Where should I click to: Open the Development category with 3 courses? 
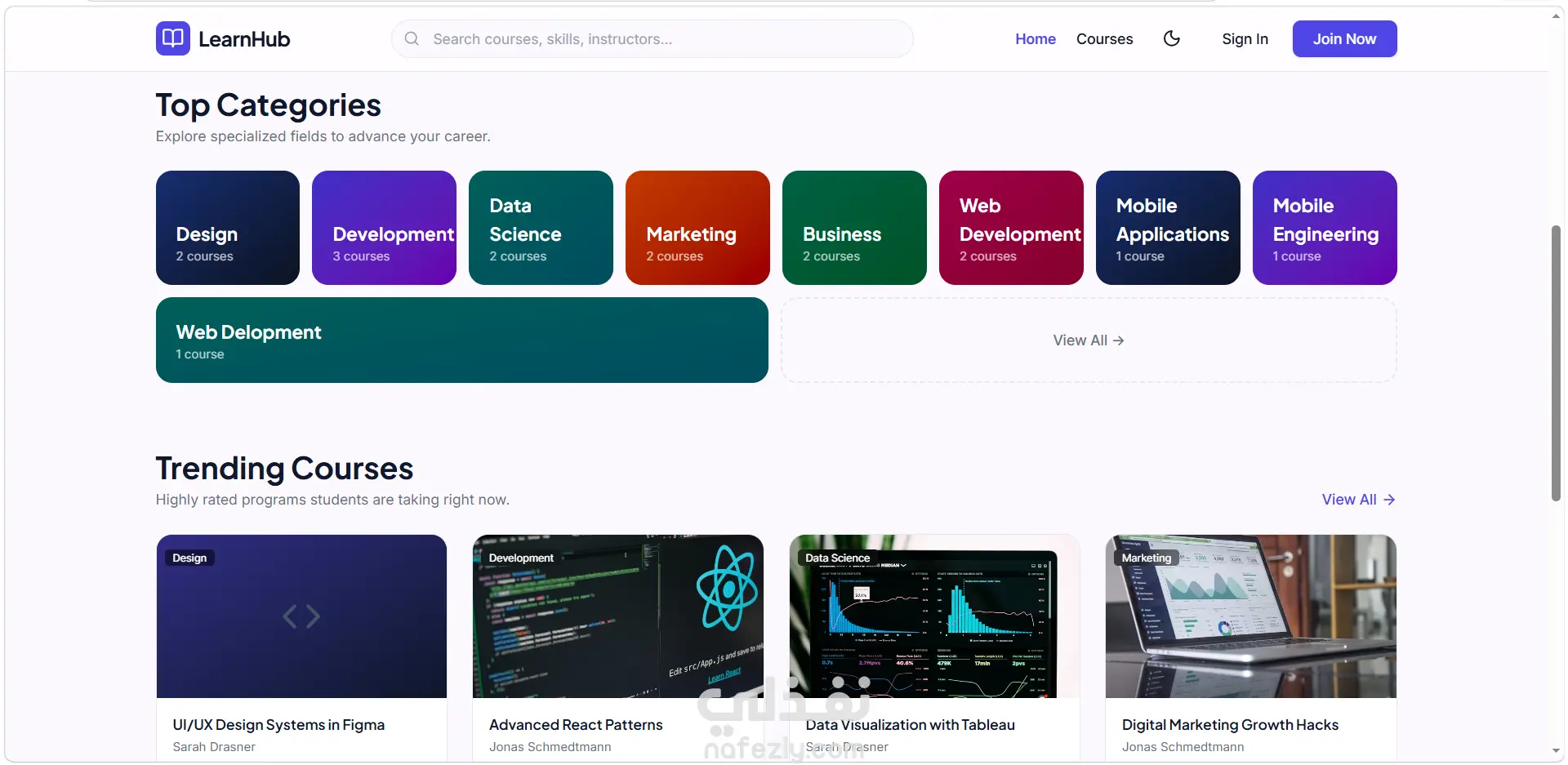click(384, 228)
